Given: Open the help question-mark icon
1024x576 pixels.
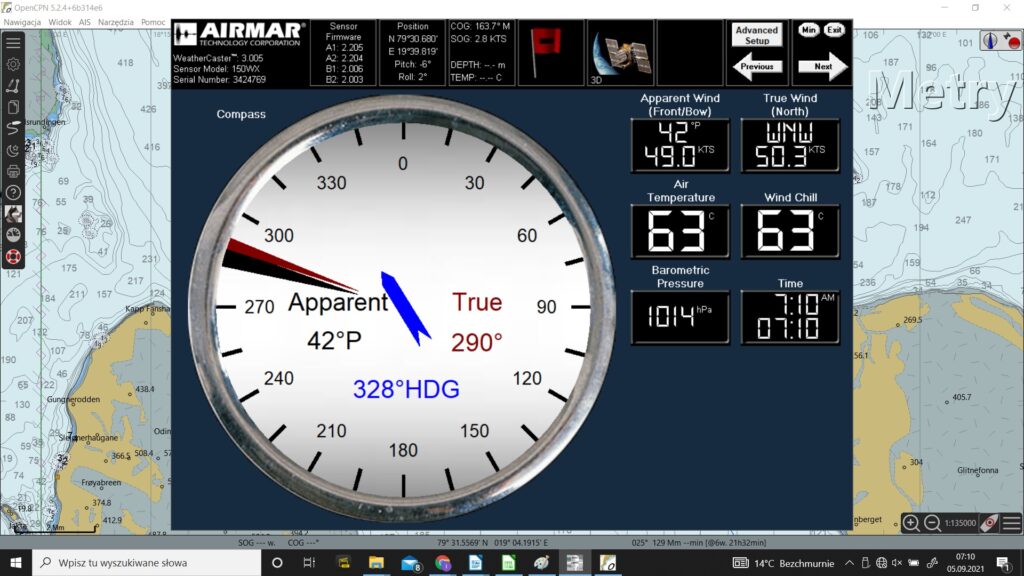Looking at the screenshot, I should point(13,193).
